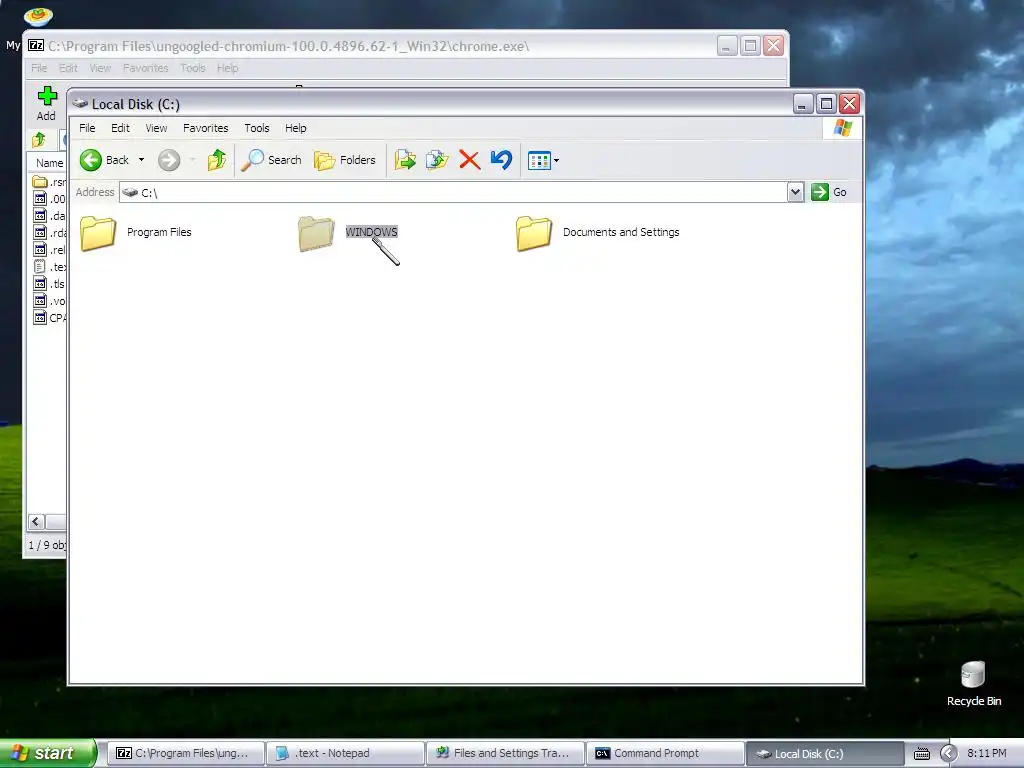Open the Views dropdown button
The image size is (1024, 768).
543,160
